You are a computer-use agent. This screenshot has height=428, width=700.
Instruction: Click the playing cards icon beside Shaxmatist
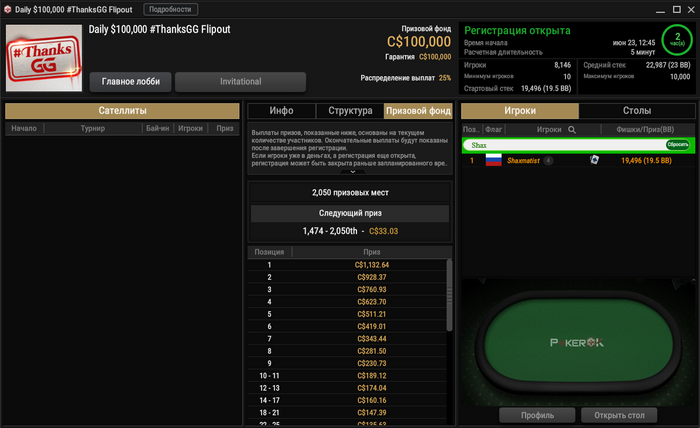(x=594, y=160)
